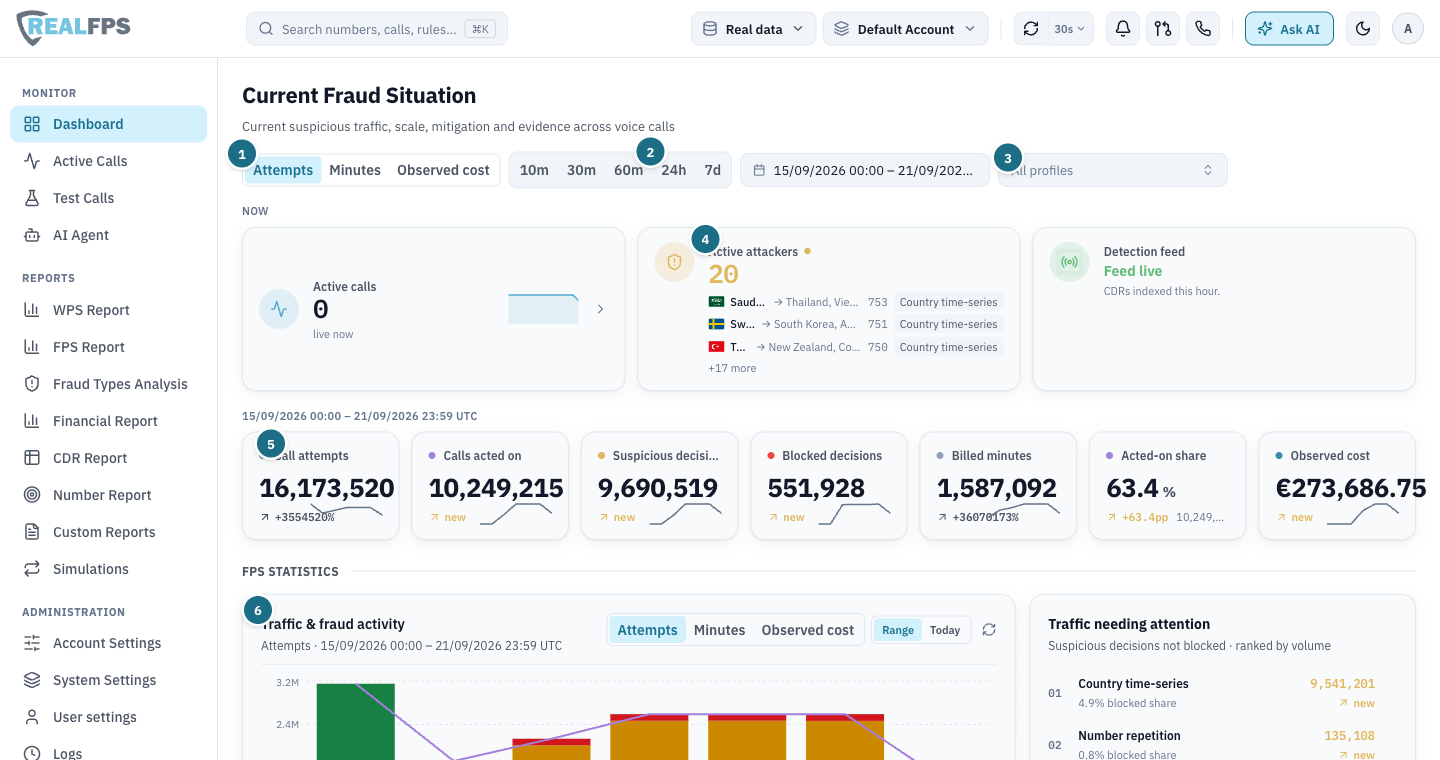The width and height of the screenshot is (1440, 760).
Task: Click Account Settings sliders icon in sidebar
Action: coord(32,643)
